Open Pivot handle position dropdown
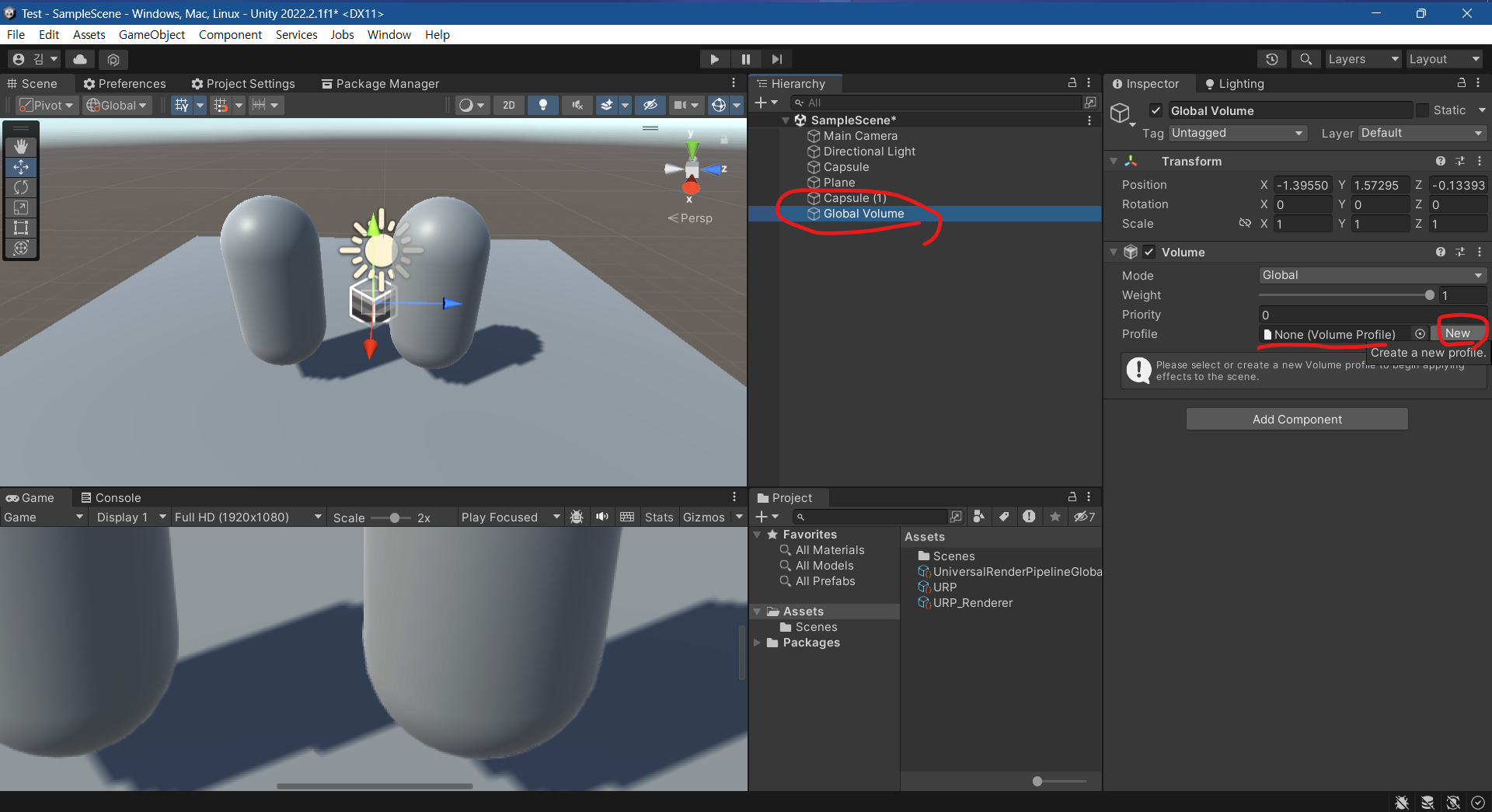 tap(47, 106)
